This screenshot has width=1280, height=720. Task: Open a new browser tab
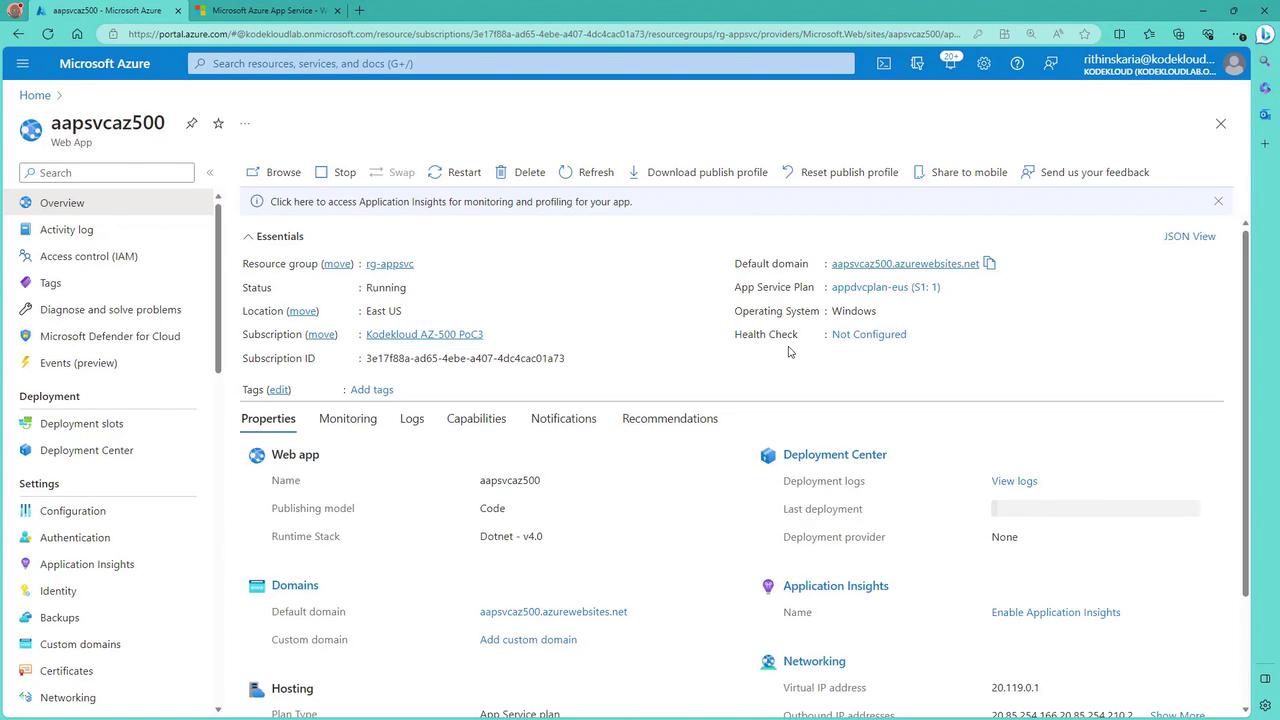point(359,11)
